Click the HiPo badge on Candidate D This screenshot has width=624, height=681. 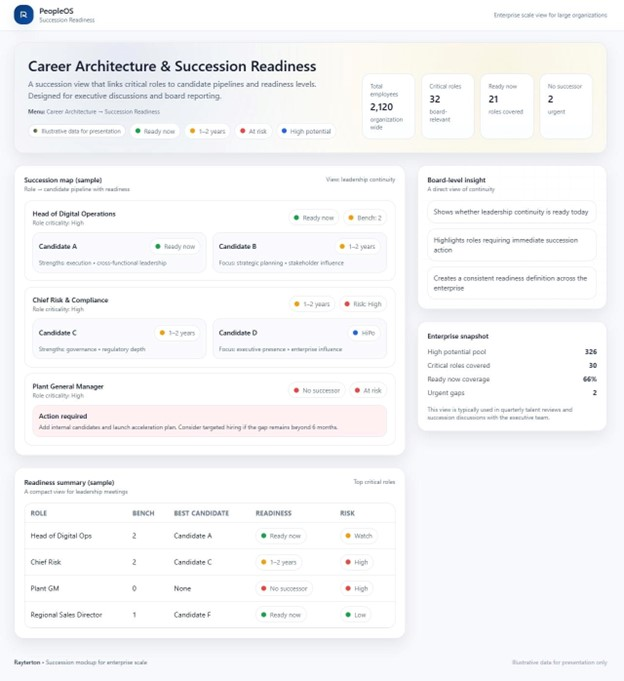point(363,333)
